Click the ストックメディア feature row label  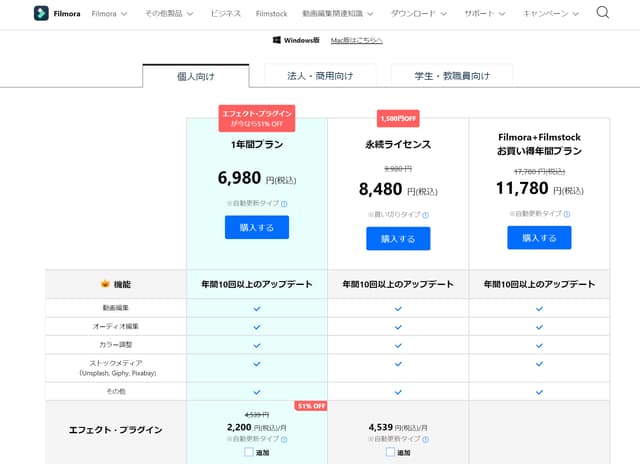click(116, 368)
